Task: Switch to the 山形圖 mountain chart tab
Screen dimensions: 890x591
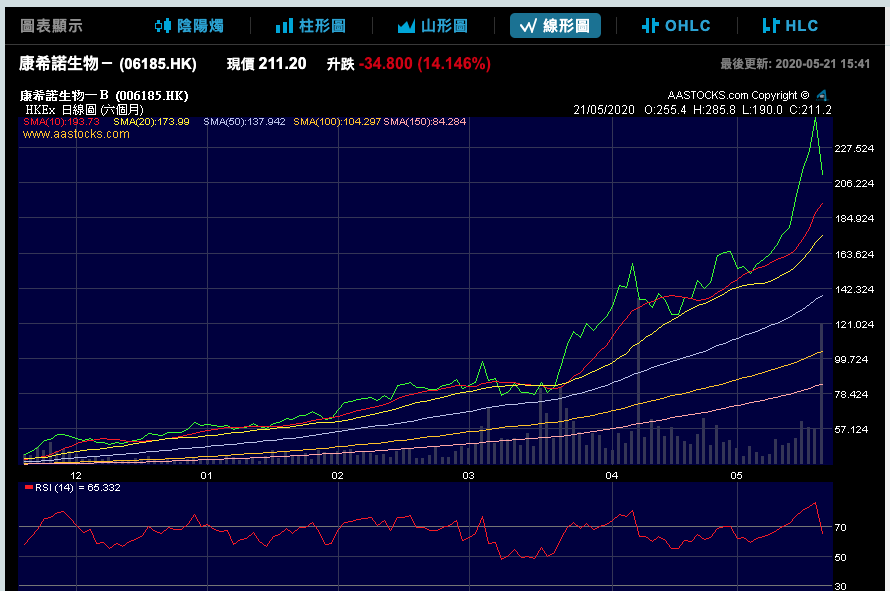Action: coord(433,26)
